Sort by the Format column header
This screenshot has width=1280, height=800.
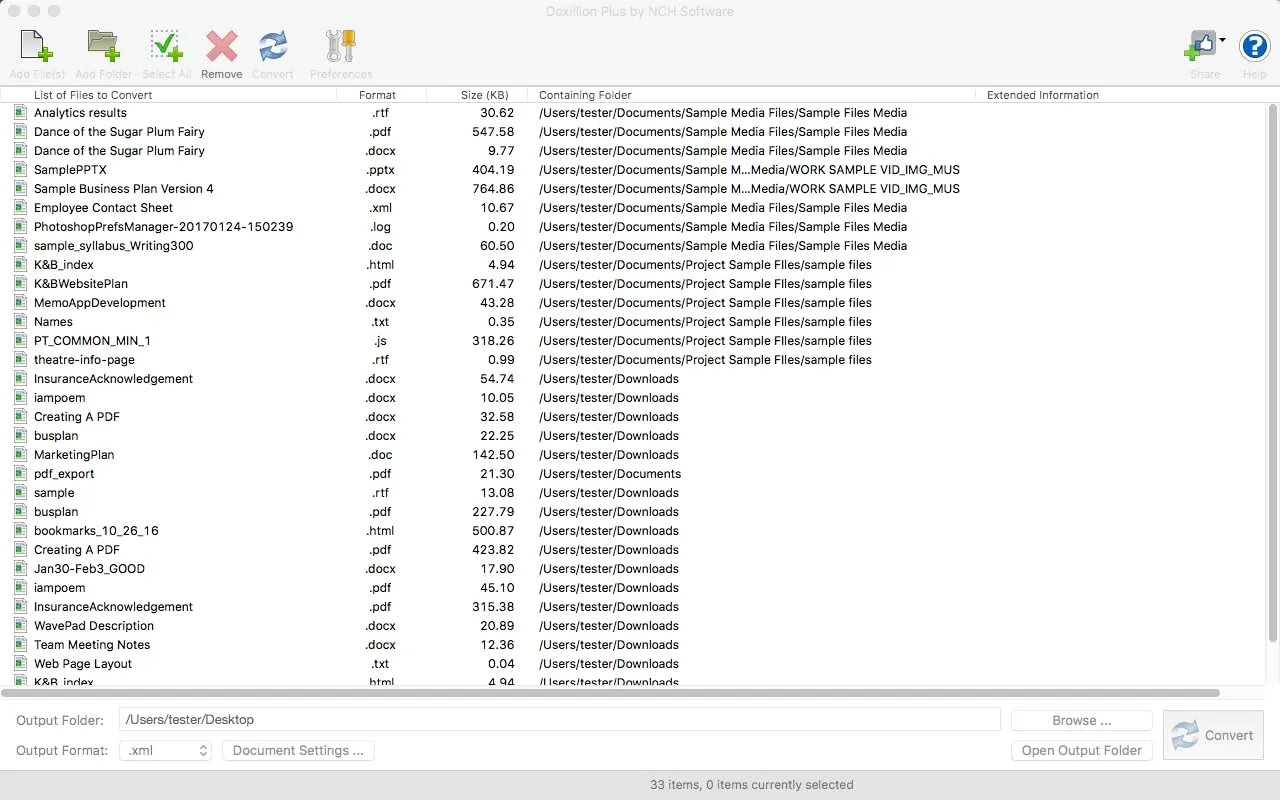[377, 95]
